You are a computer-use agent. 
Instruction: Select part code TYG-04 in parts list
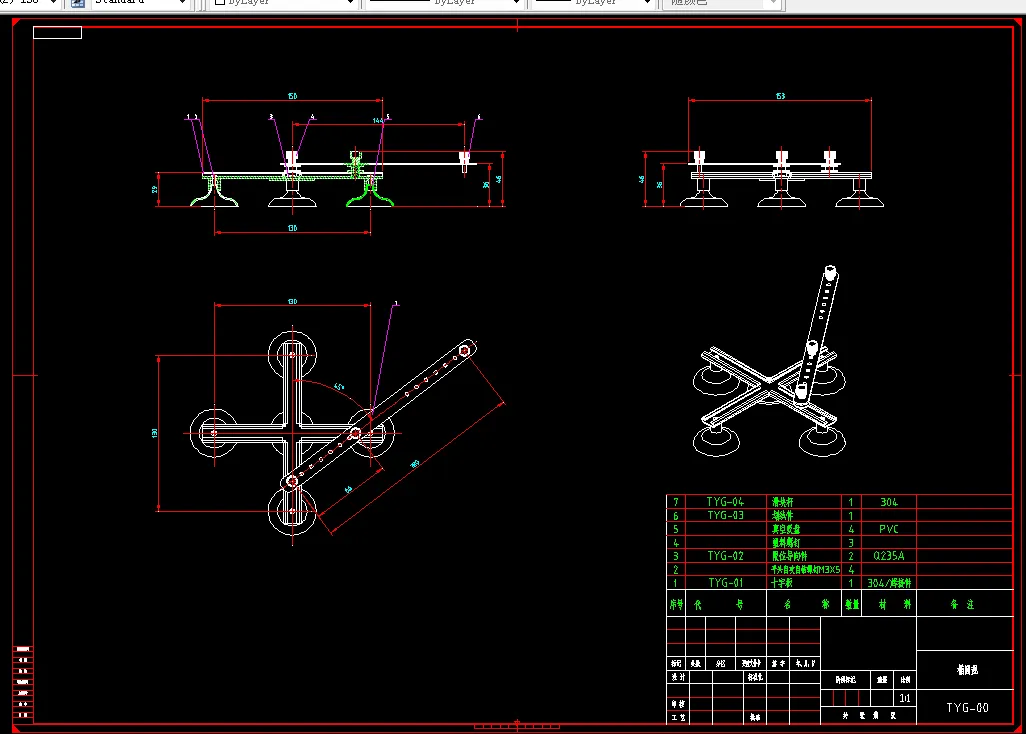pos(725,502)
